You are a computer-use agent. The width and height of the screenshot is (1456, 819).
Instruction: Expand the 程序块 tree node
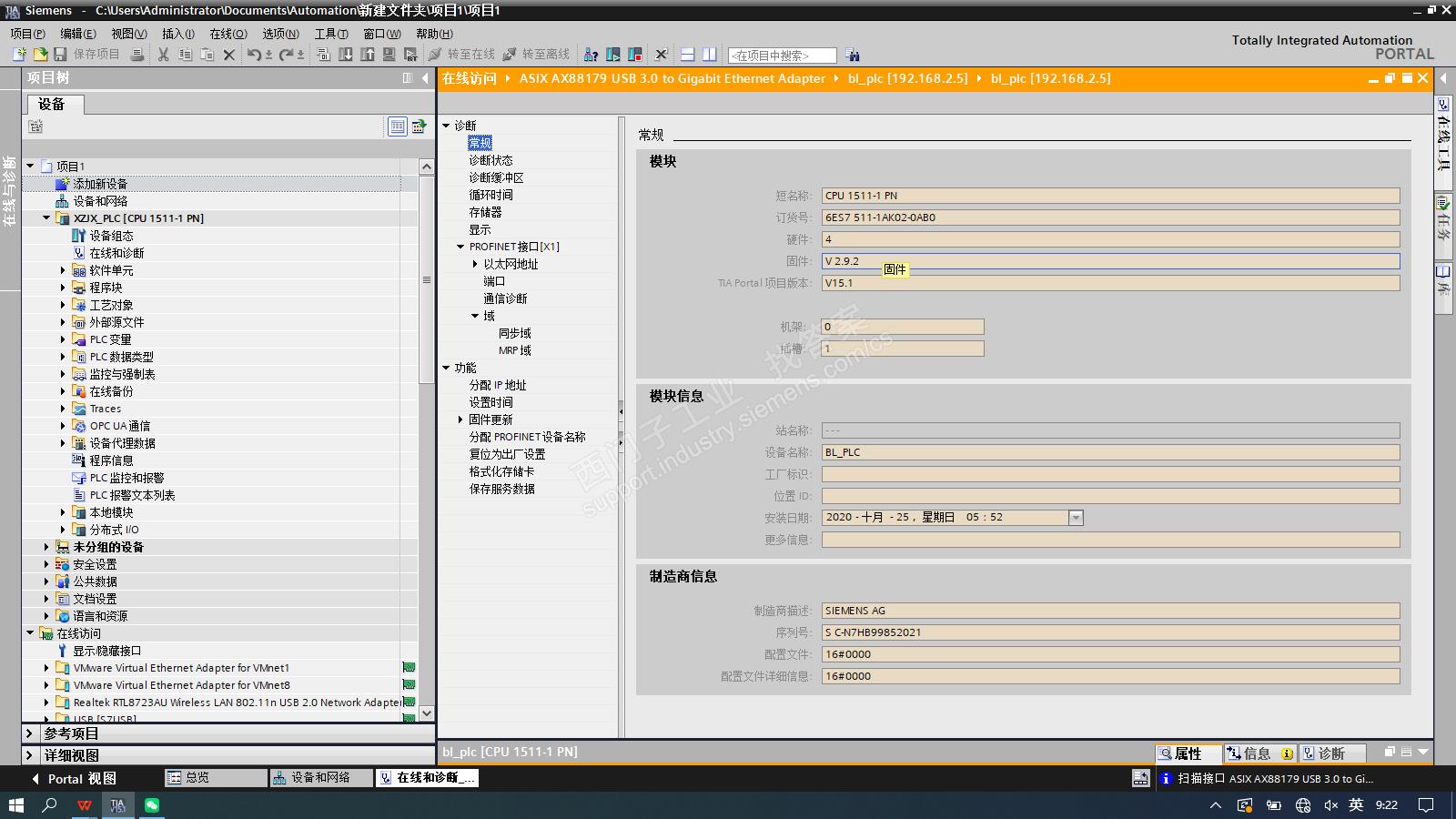pyautogui.click(x=63, y=288)
